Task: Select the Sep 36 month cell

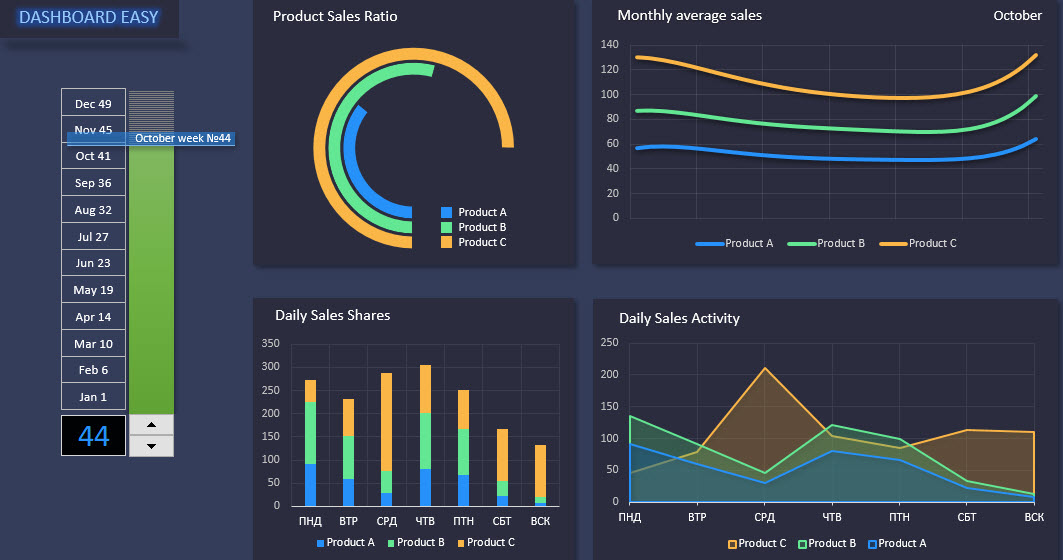Action: [94, 183]
